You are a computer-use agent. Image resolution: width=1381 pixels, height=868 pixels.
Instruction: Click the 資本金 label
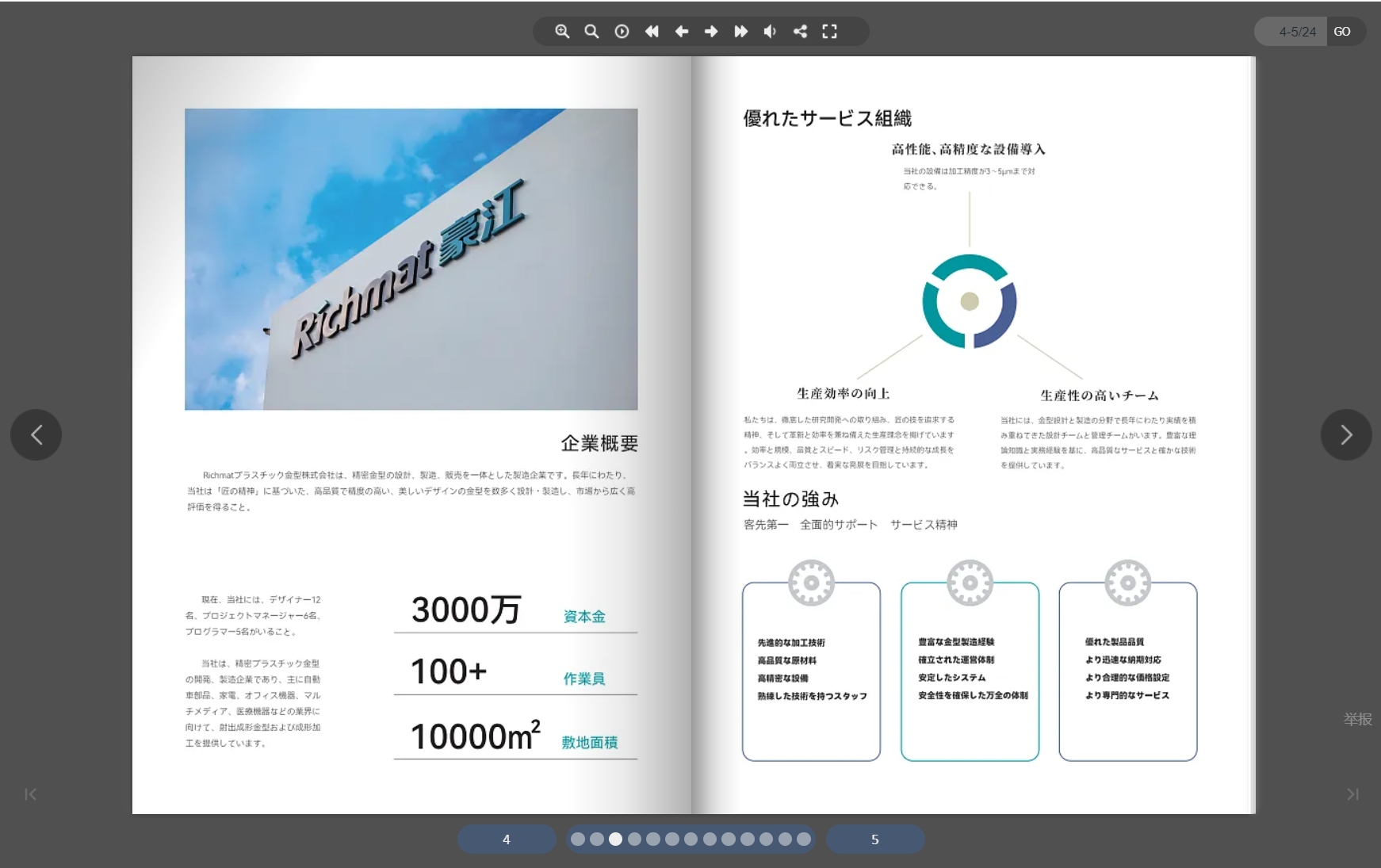coord(584,617)
